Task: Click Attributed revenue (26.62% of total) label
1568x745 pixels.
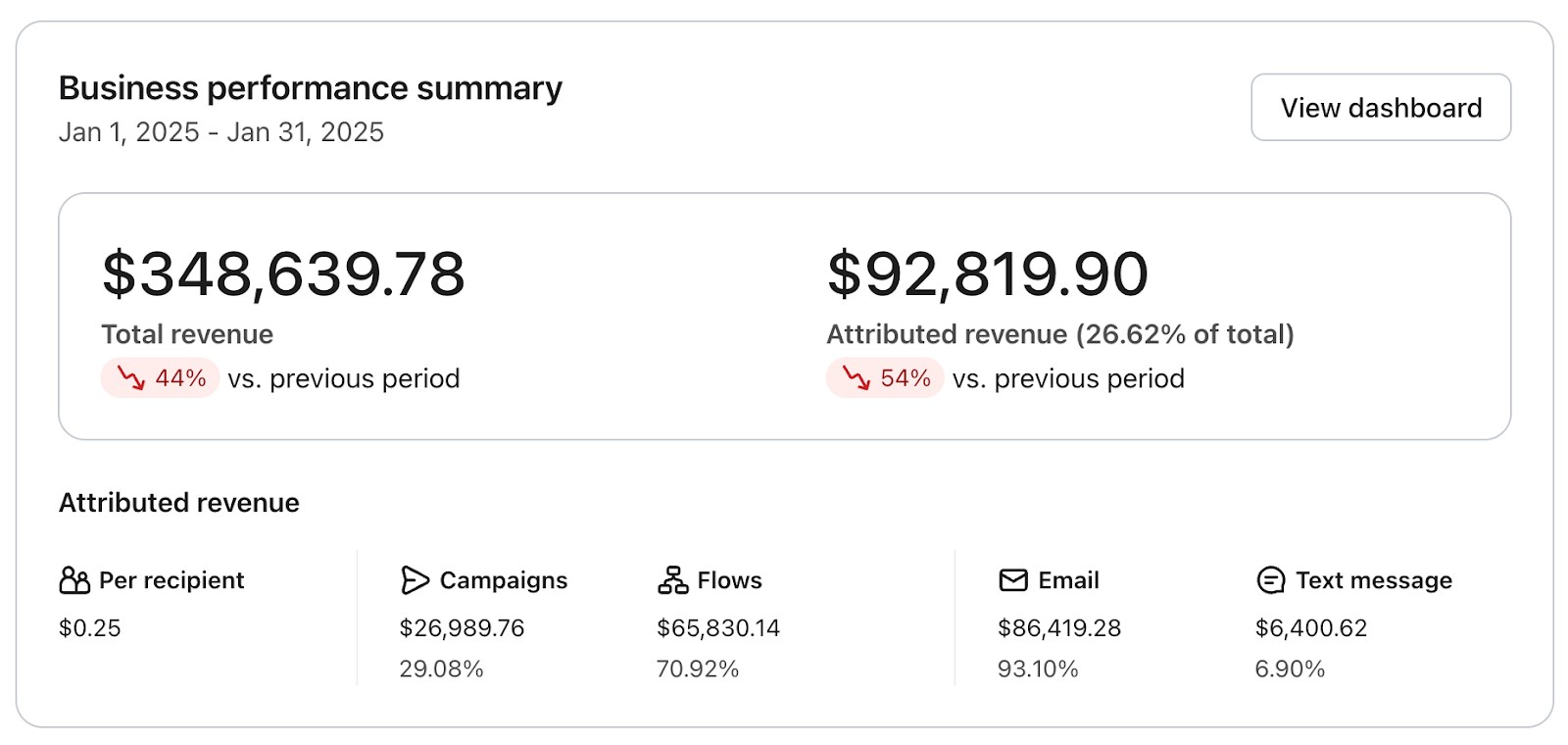Action: click(x=1060, y=334)
